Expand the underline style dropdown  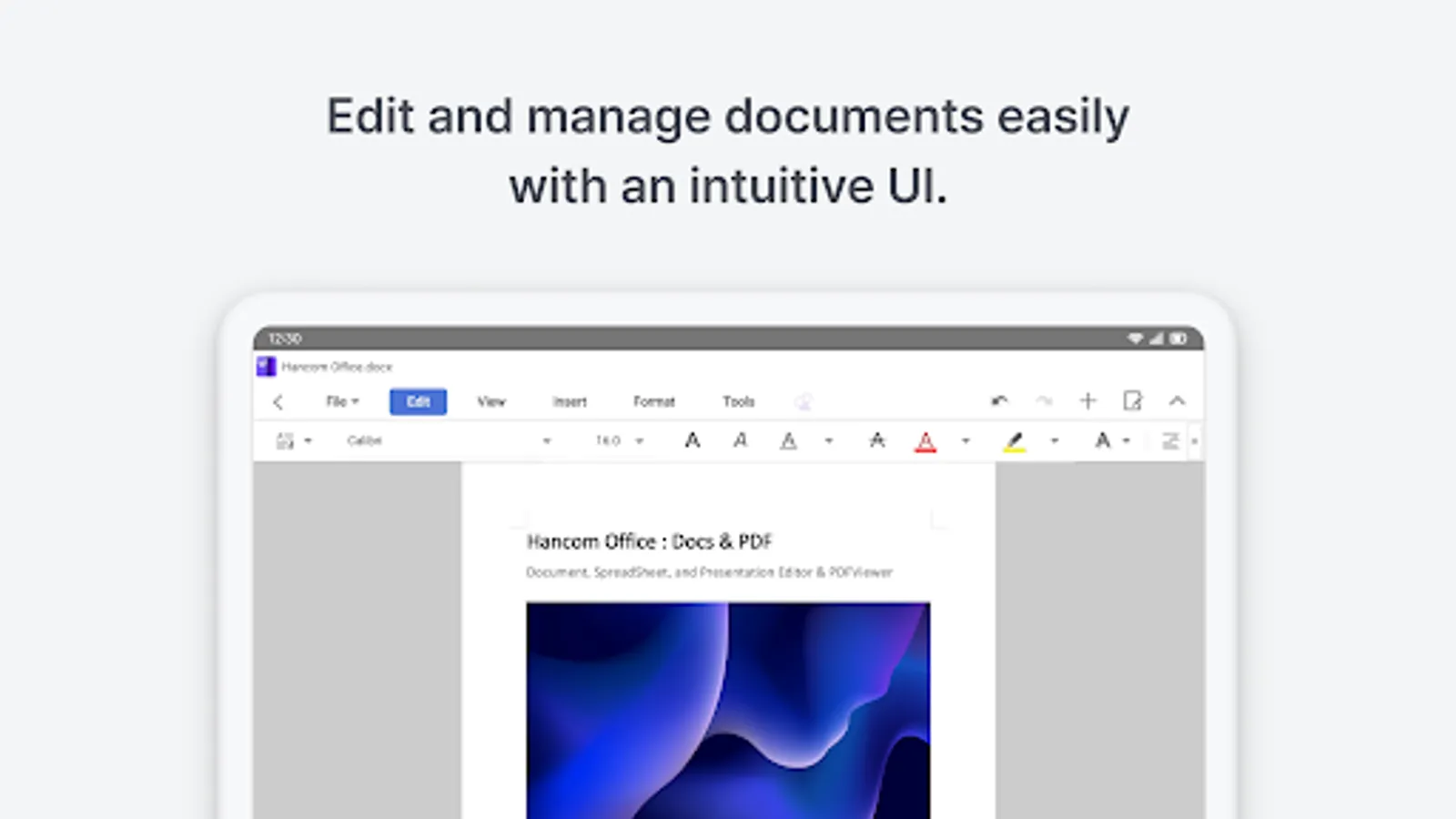(x=829, y=441)
